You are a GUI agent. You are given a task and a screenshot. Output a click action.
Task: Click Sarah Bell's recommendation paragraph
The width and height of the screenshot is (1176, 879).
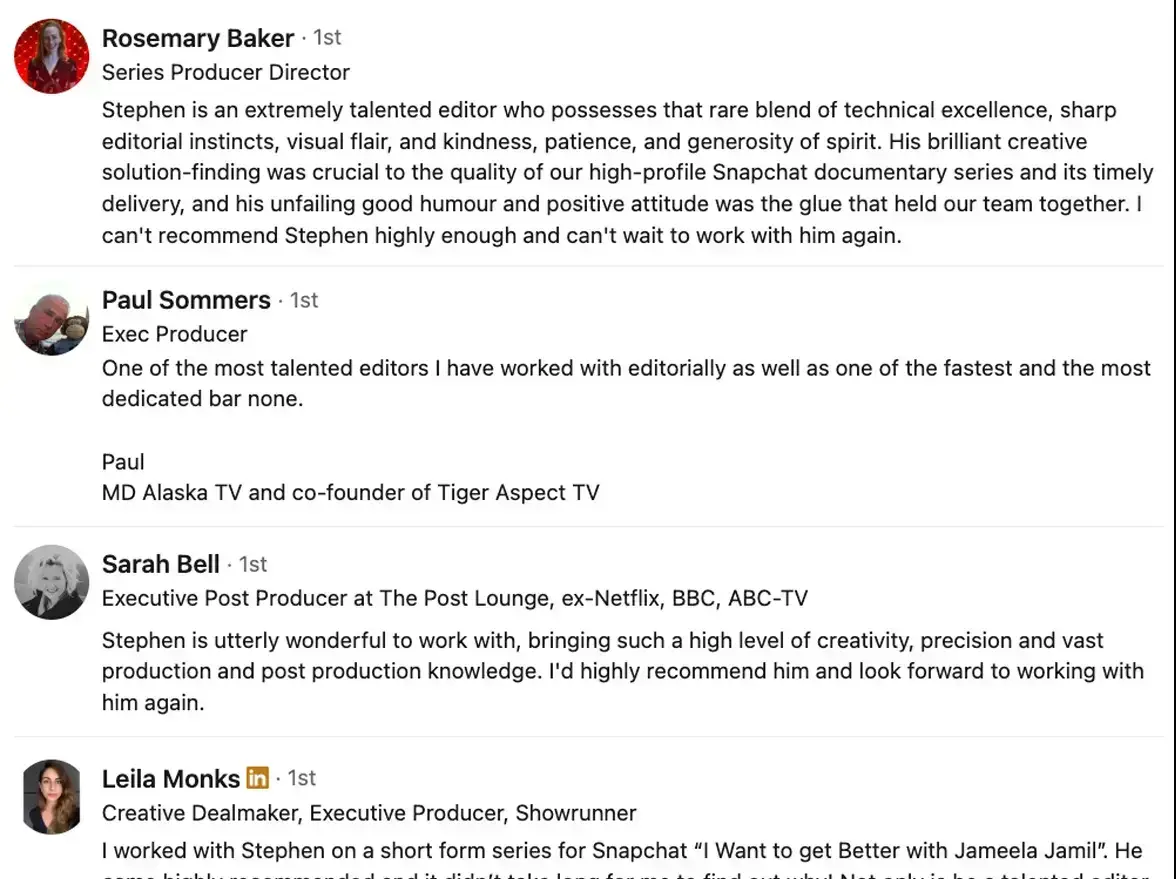click(622, 671)
